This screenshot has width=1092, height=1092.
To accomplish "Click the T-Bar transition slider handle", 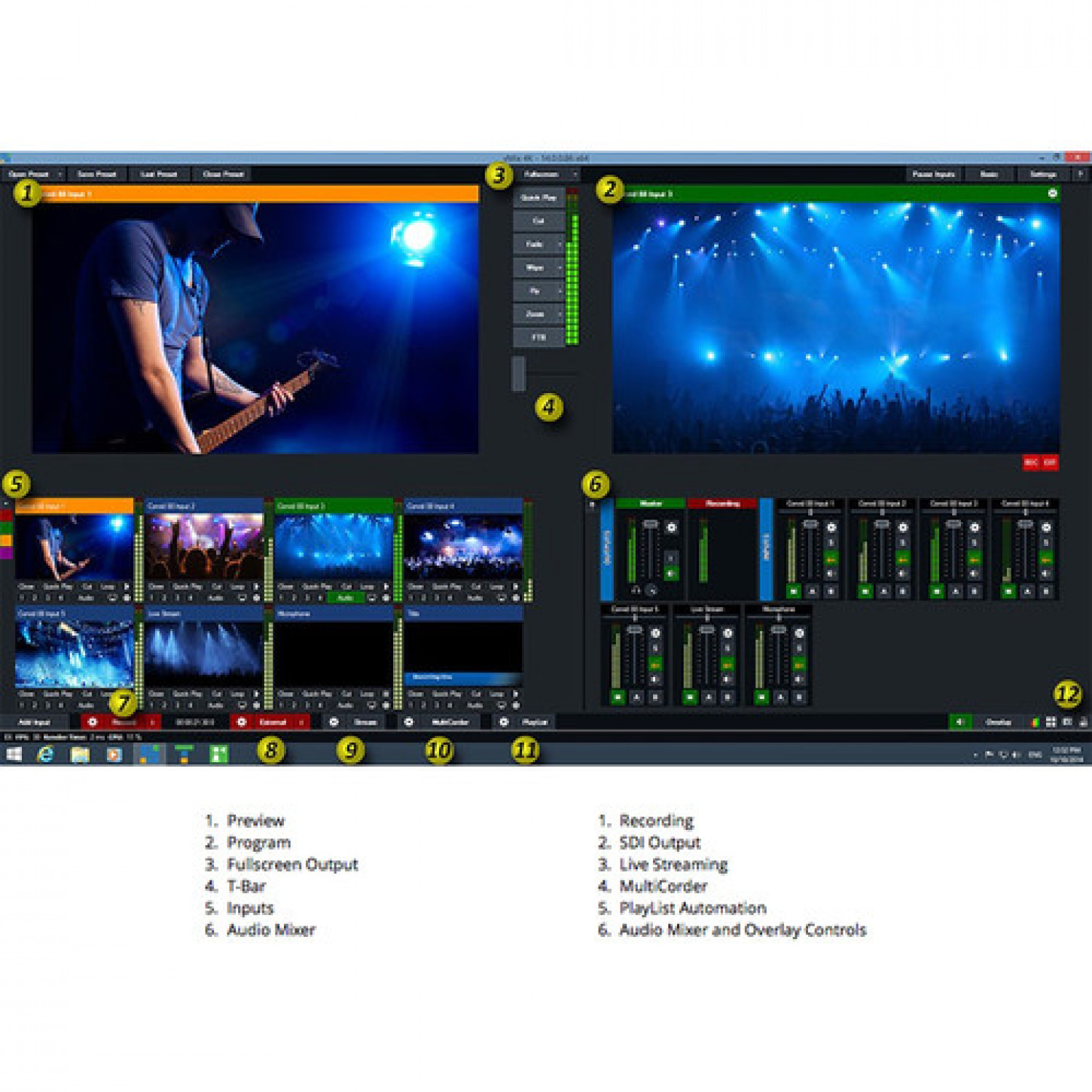I will (x=518, y=374).
